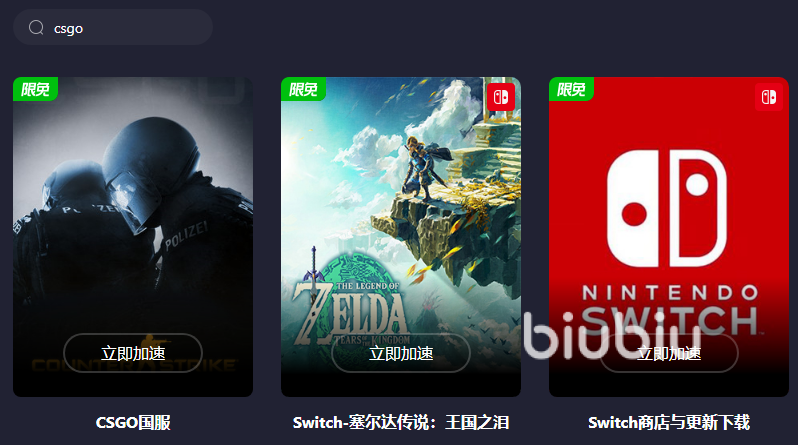The height and width of the screenshot is (445, 798).
Task: Start 立即加速 for Zelda Tears of Kingdom
Action: 401,353
